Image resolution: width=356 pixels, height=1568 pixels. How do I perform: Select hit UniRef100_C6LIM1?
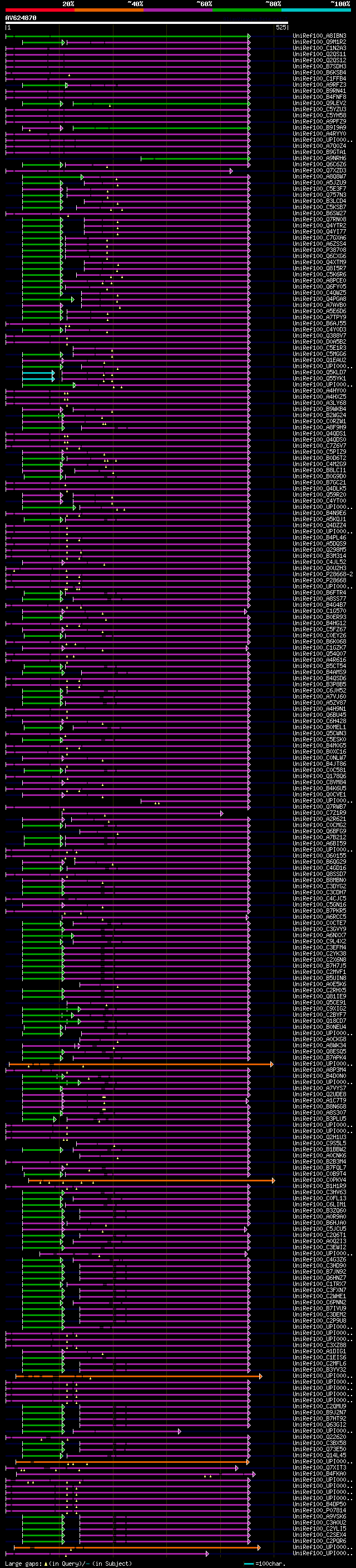319,1204
